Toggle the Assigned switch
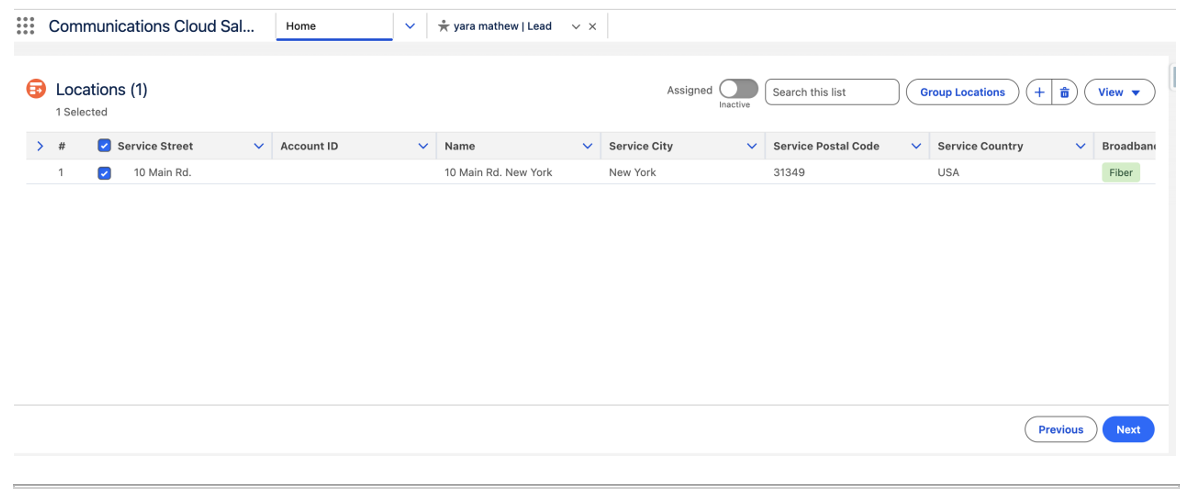The width and height of the screenshot is (1192, 496). click(738, 89)
